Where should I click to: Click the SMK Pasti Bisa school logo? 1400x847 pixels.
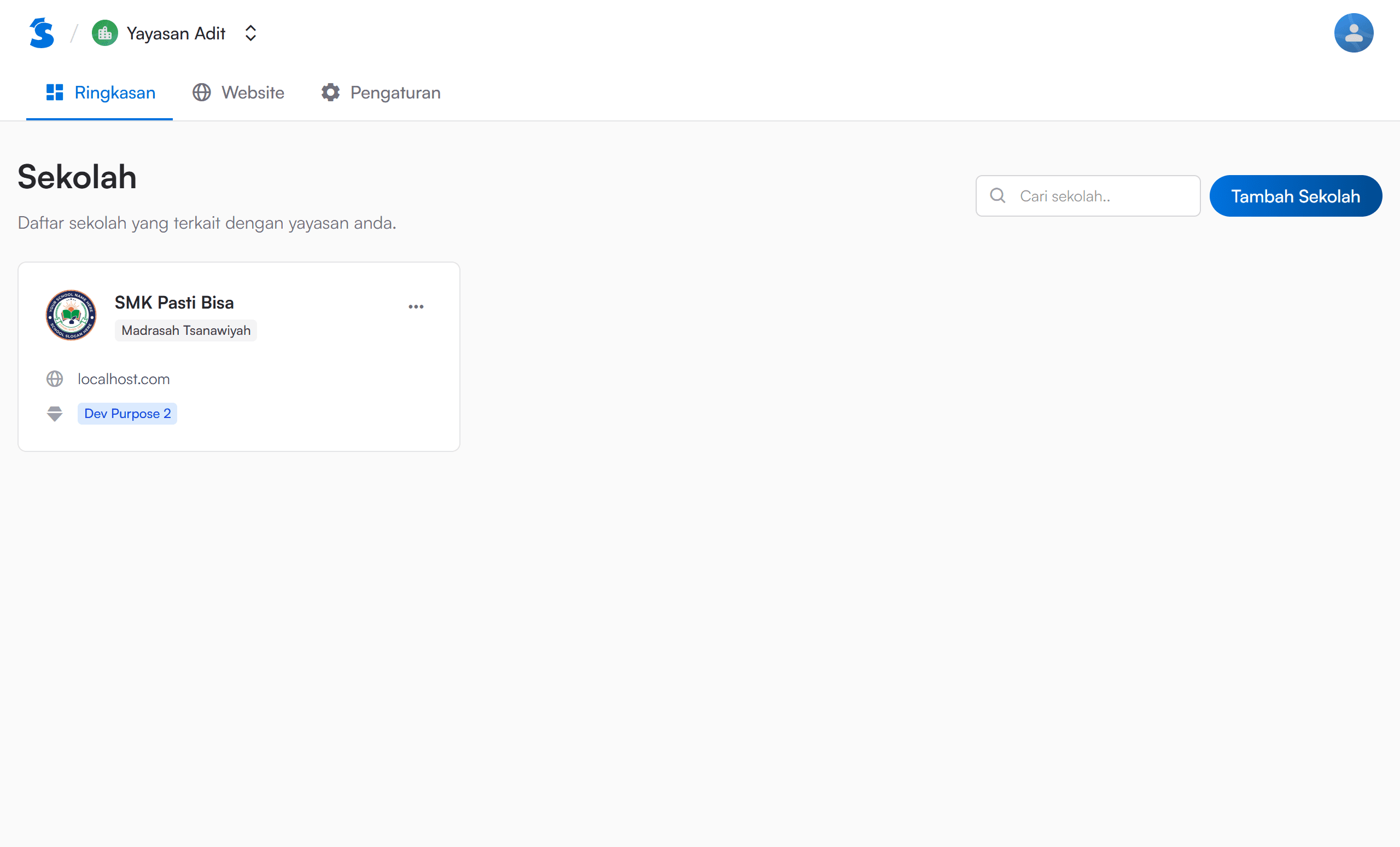tap(71, 315)
